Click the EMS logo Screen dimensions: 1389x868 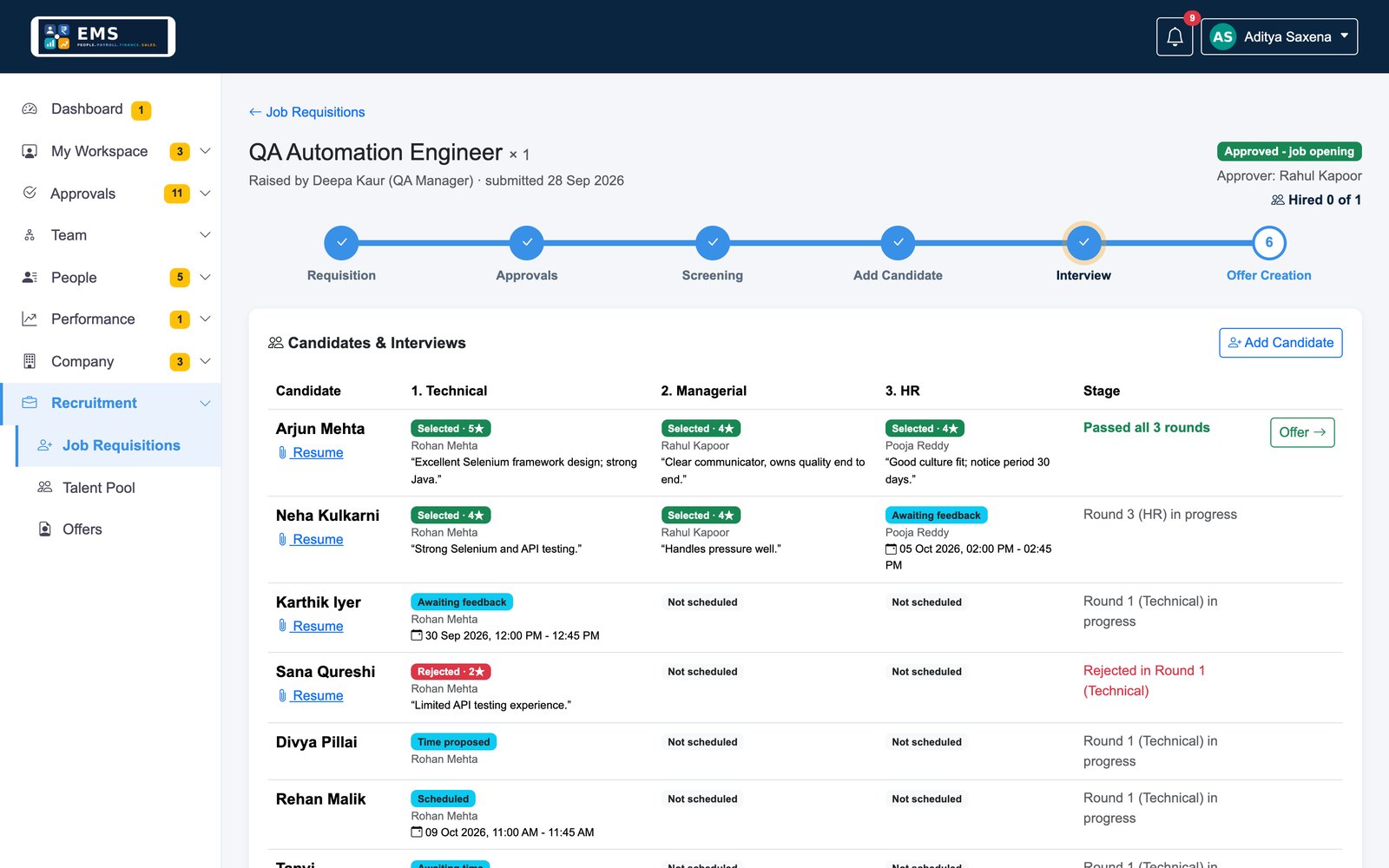(103, 36)
